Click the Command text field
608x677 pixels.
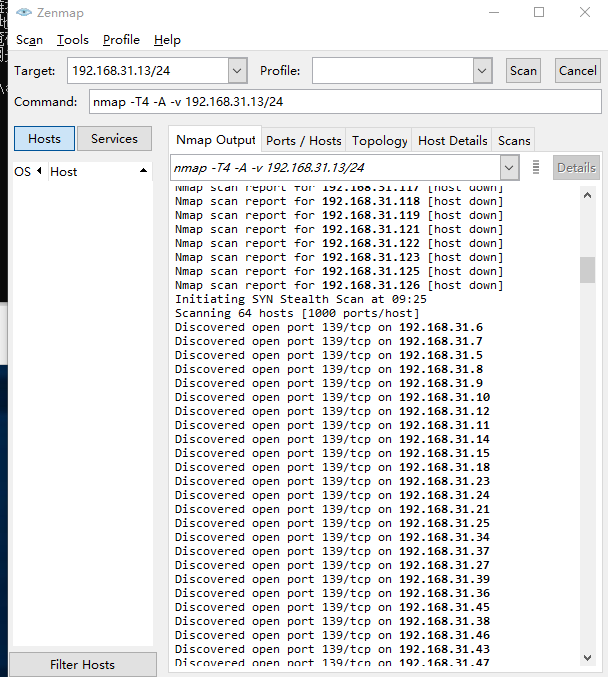[345, 101]
